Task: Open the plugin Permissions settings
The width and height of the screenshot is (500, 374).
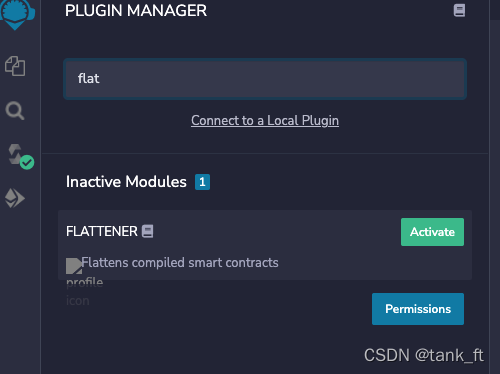Action: coord(418,309)
